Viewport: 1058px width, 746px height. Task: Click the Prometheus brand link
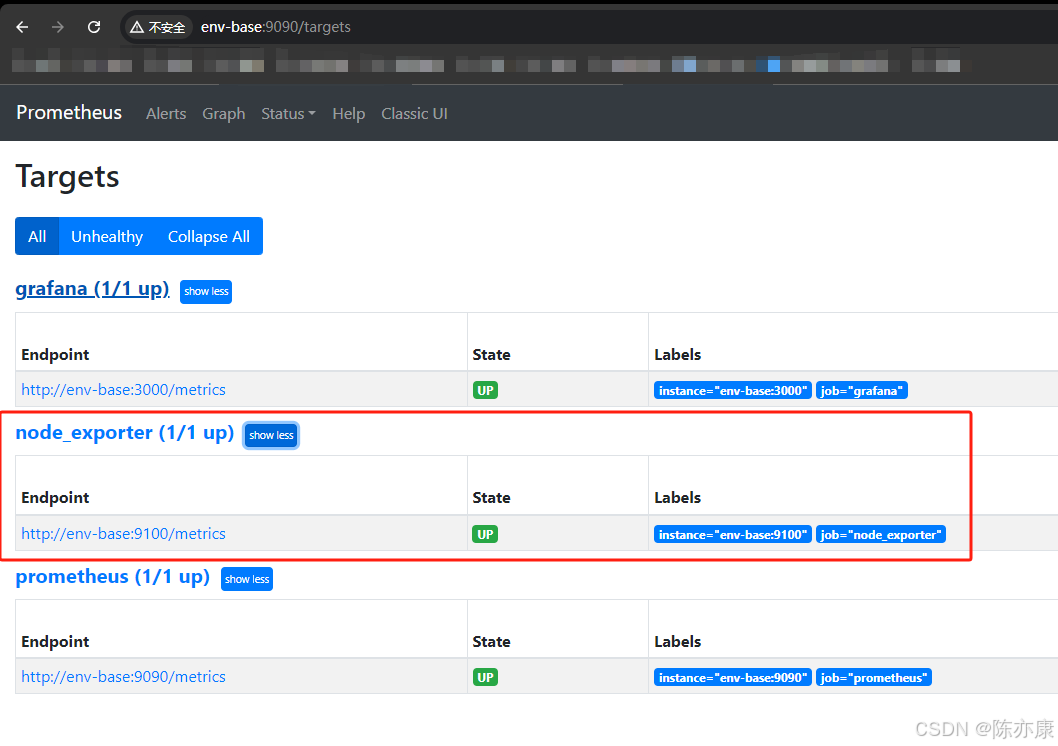point(69,113)
